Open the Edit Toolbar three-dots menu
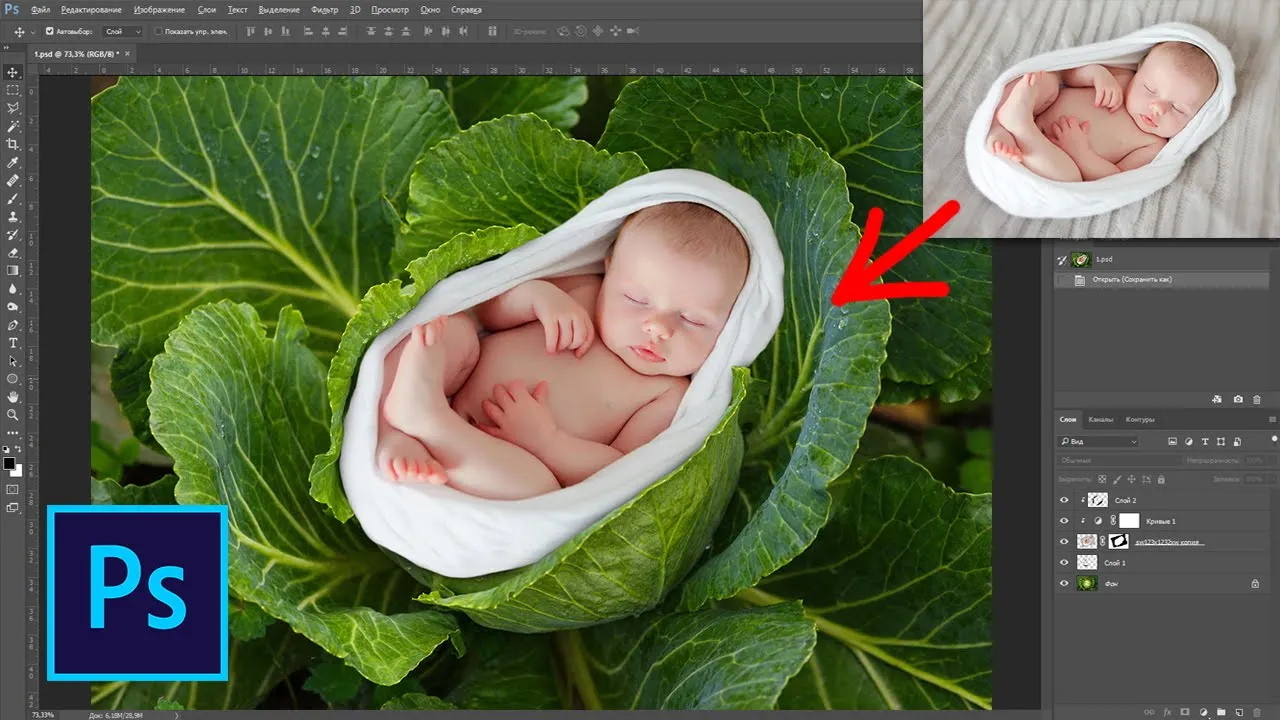 13,433
